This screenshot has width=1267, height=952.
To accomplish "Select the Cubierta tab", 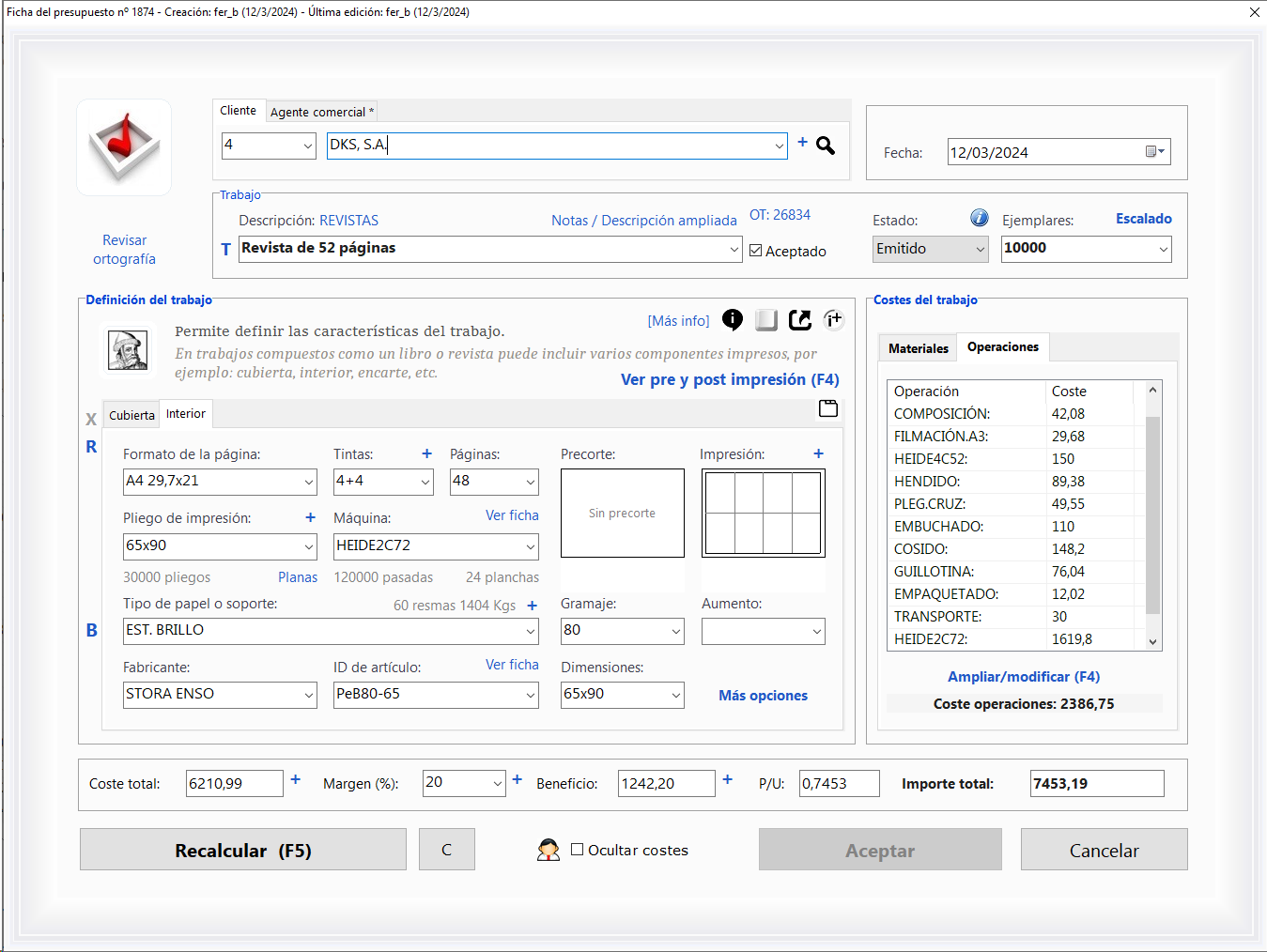I will tap(131, 415).
